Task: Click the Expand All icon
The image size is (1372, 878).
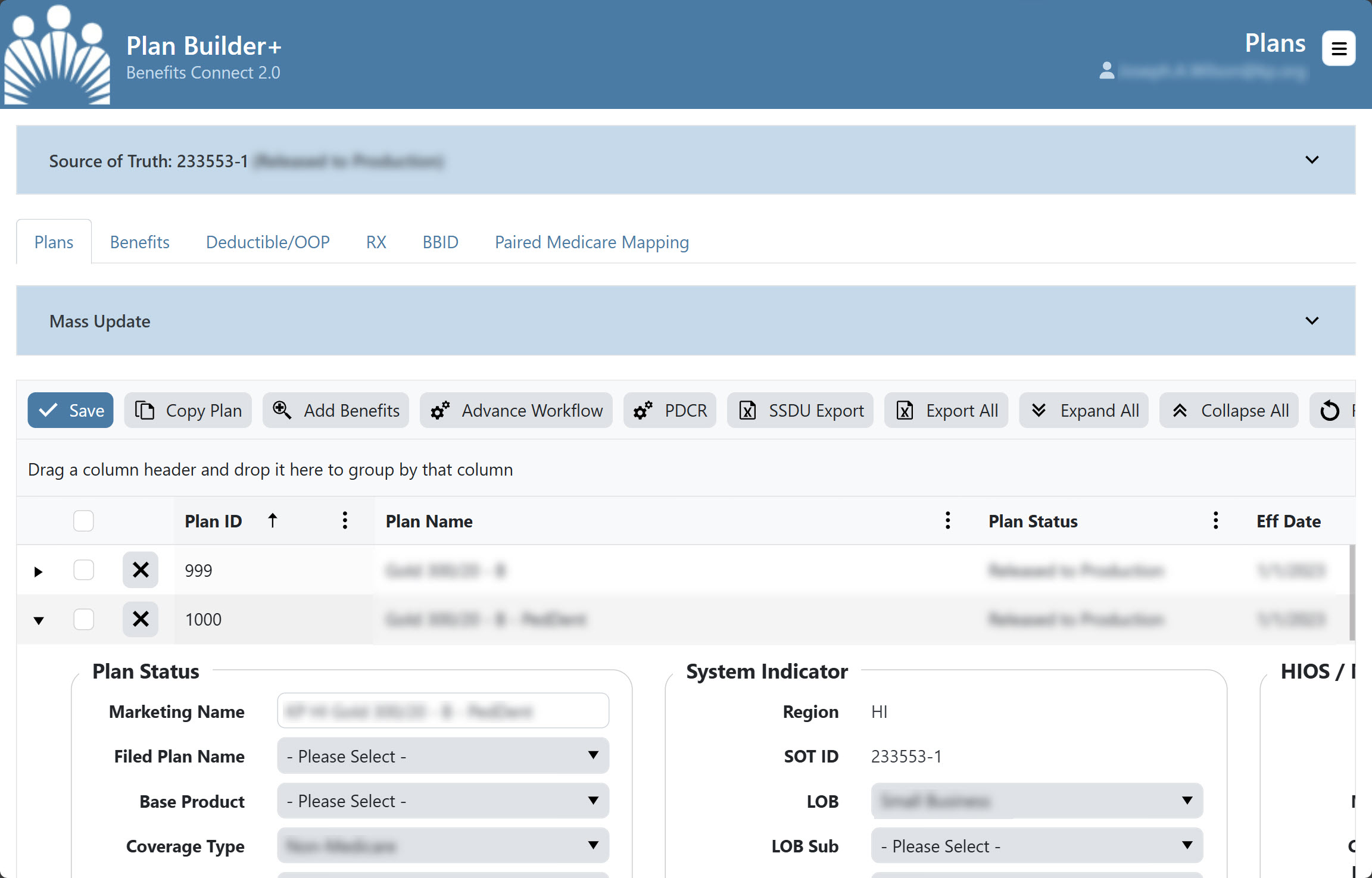Action: [1040, 410]
